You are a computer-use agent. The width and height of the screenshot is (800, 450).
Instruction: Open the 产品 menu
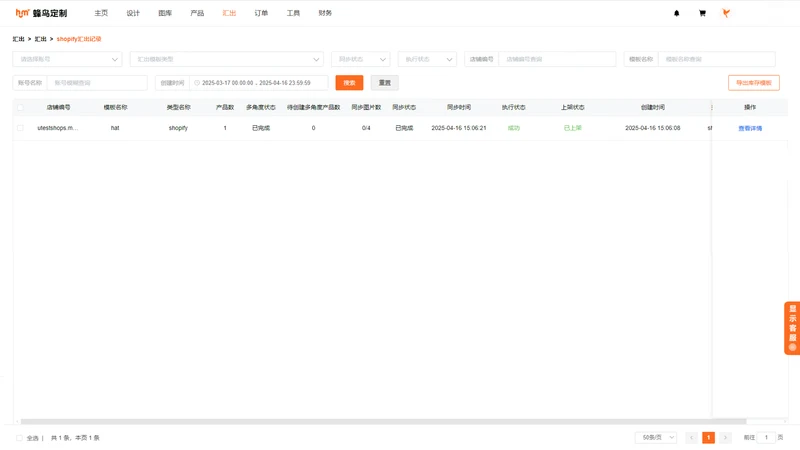[x=197, y=13]
